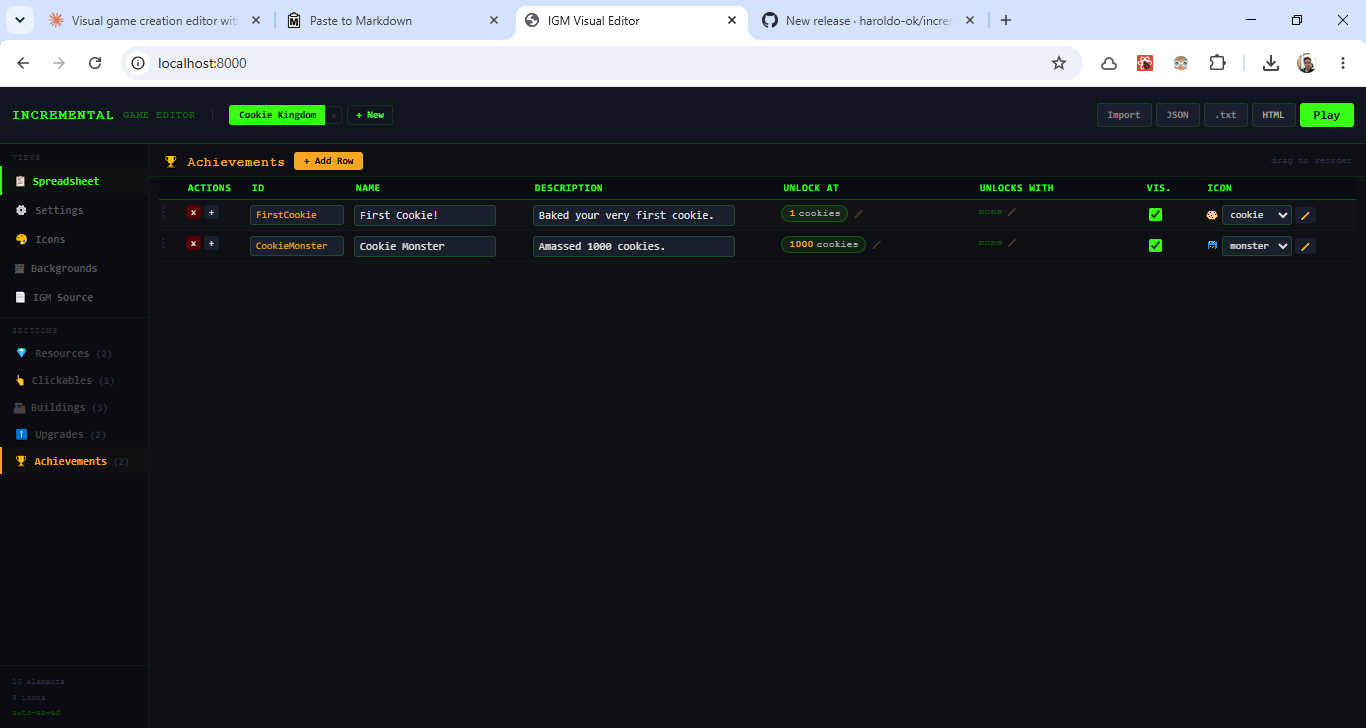Edit description 'Amassed 1000 cookies.'
Viewport: 1366px width, 728px height.
click(x=634, y=246)
